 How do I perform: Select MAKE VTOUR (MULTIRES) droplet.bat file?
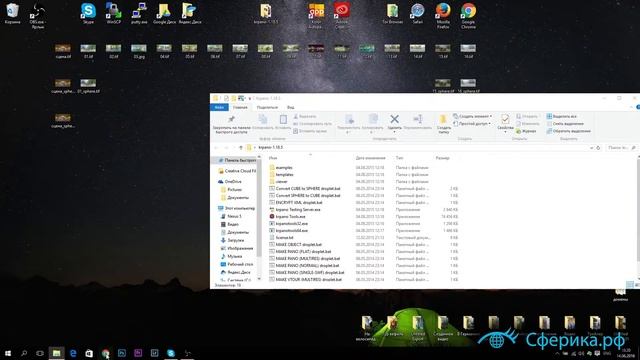pos(306,279)
